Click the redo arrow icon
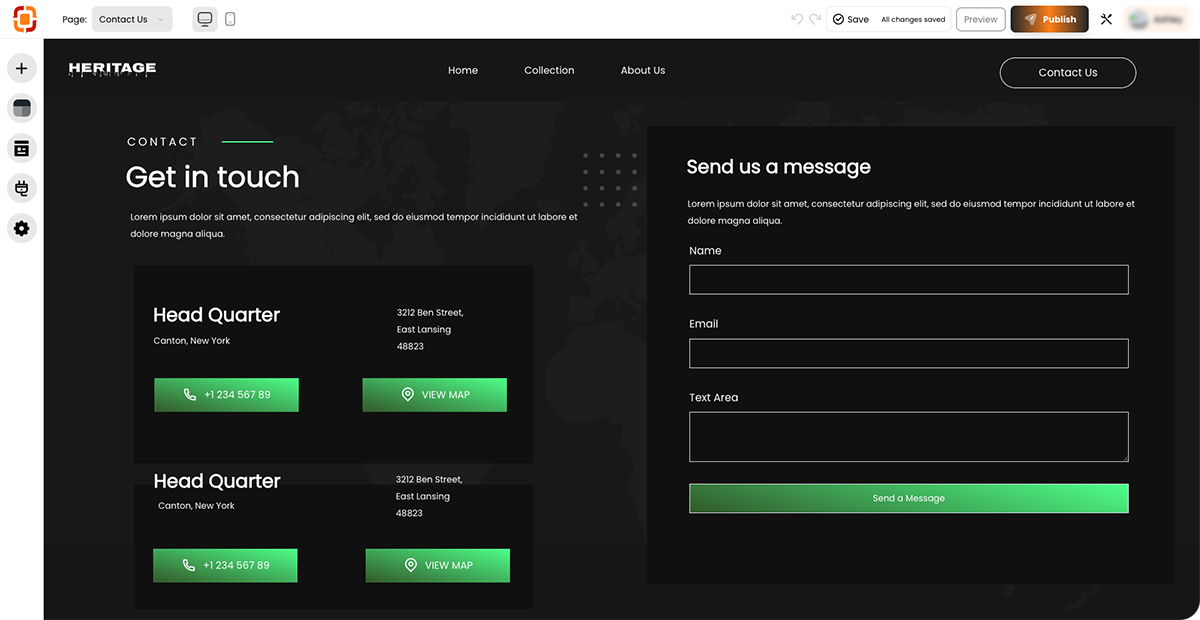Image resolution: width=1200 pixels, height=620 pixels. (815, 19)
